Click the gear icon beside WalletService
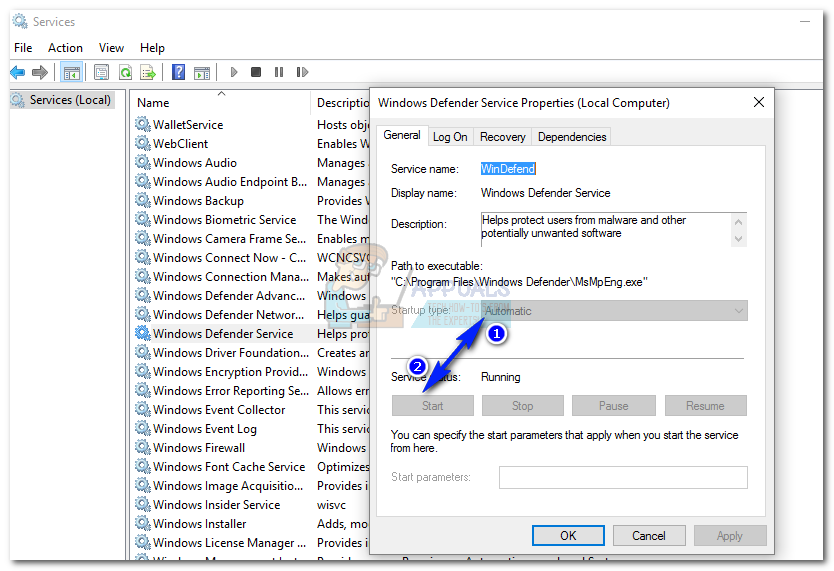 pyautogui.click(x=143, y=124)
